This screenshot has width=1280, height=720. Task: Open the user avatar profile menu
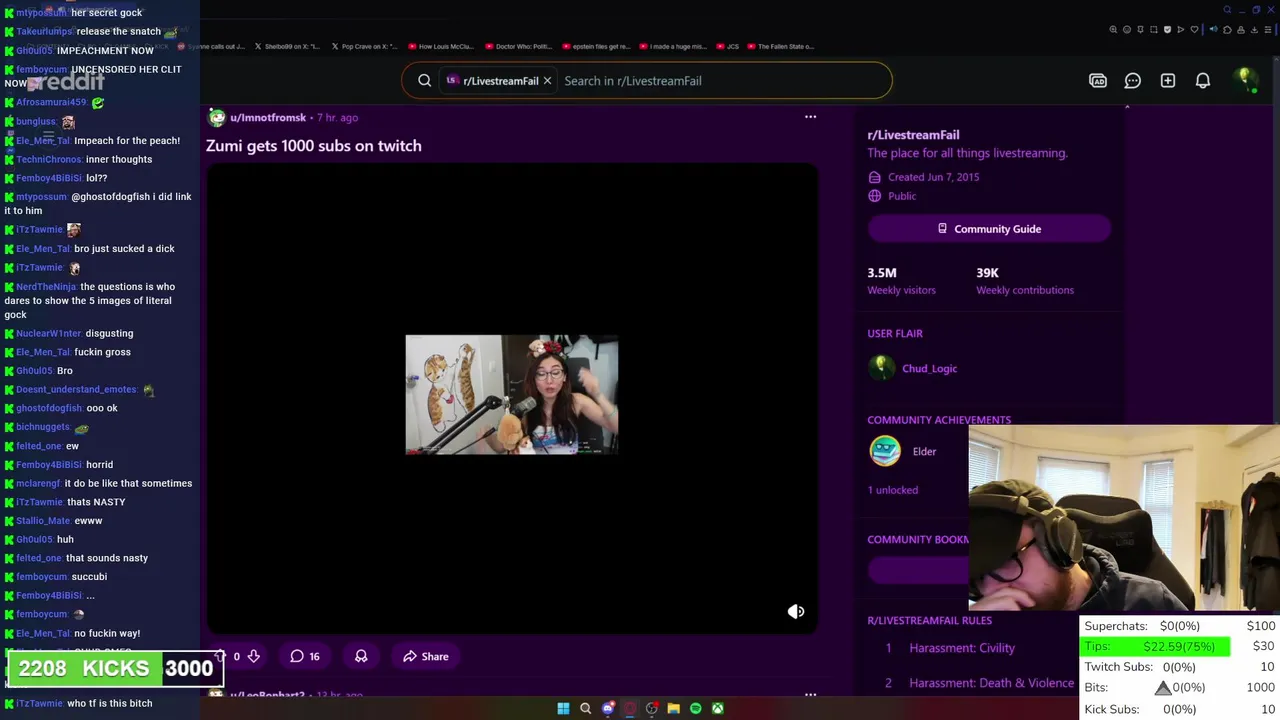tap(1245, 80)
